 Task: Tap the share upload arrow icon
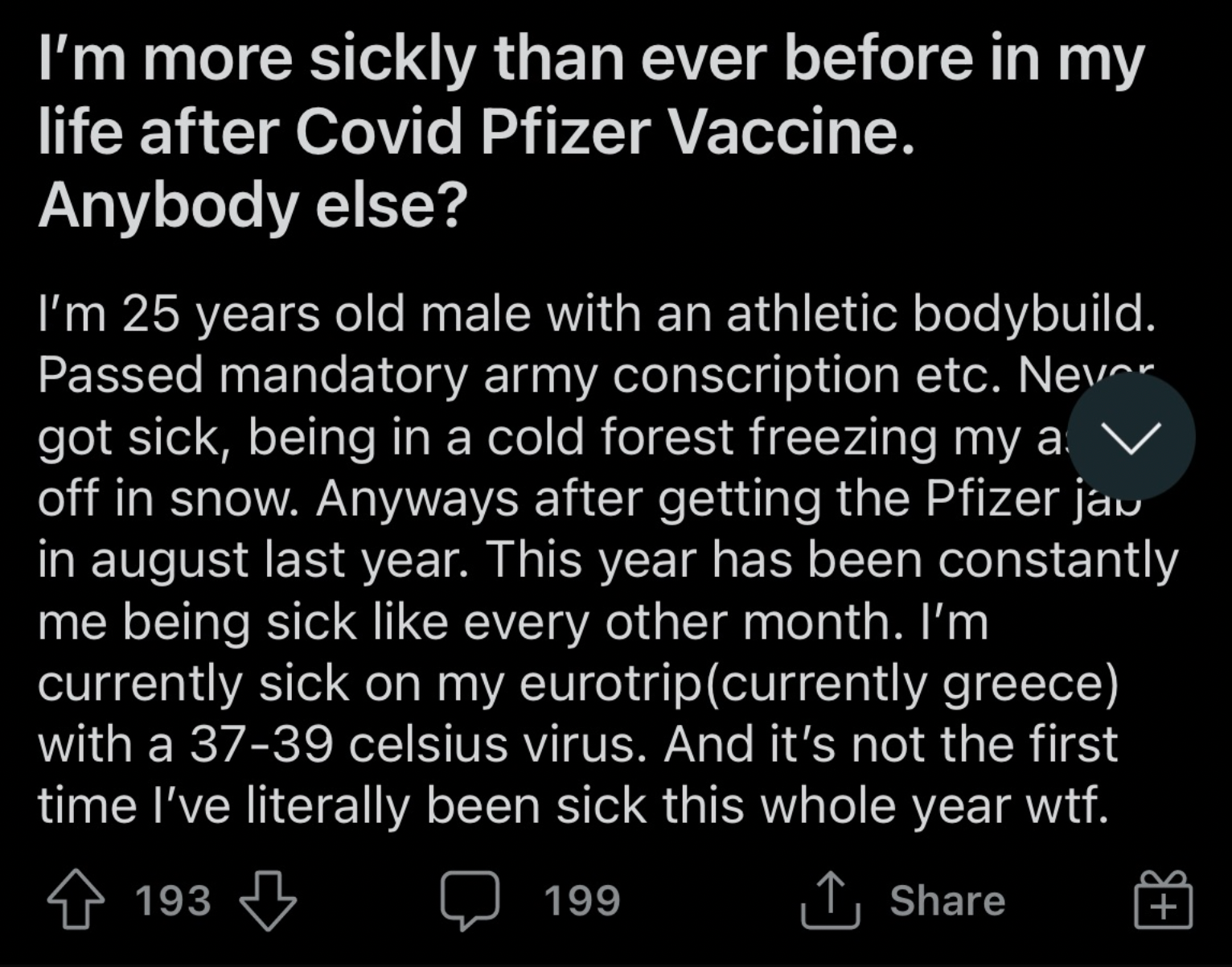coord(831,899)
